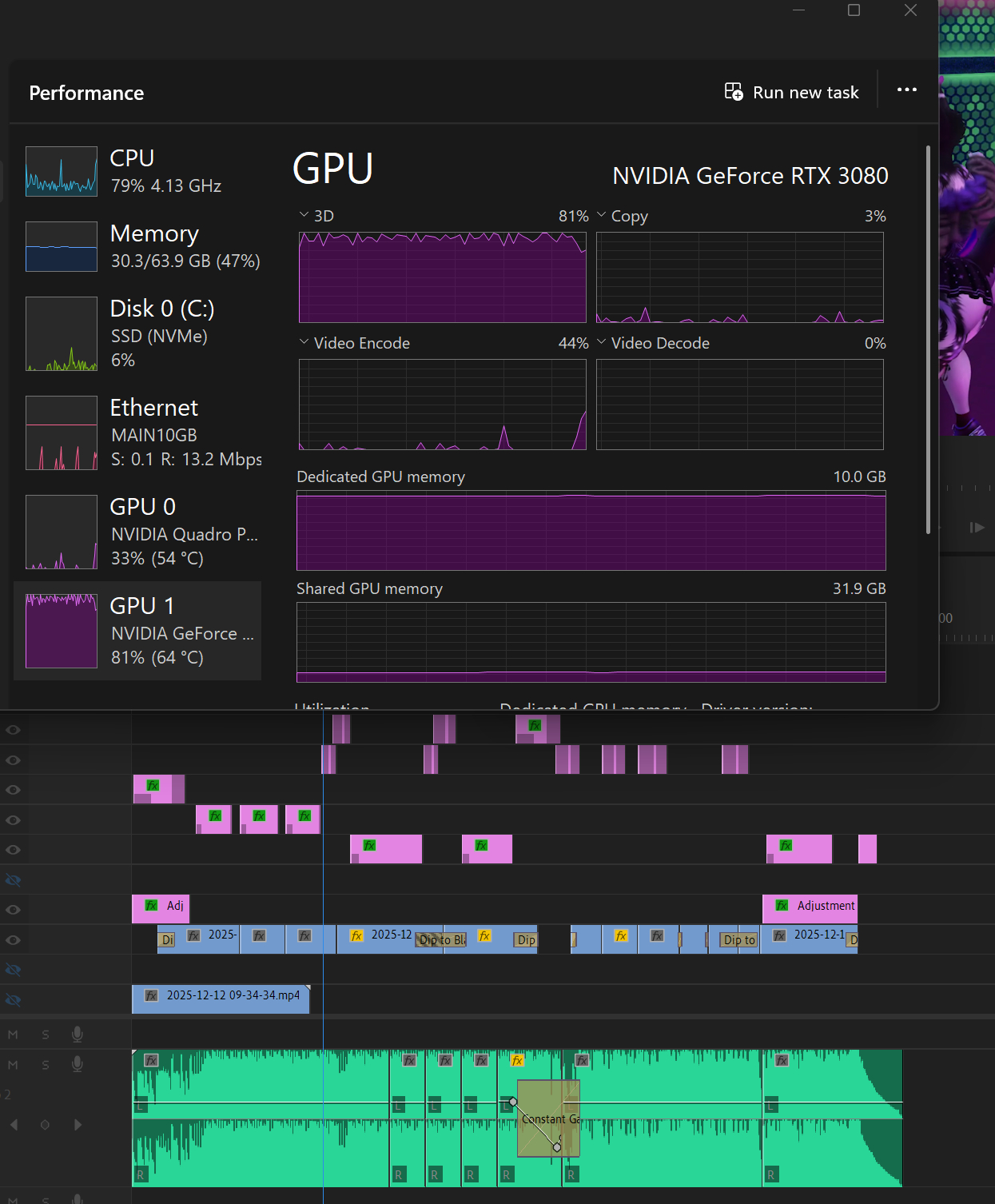995x1204 pixels.
Task: Click green fx badge on Adjustment clip
Action: (782, 906)
